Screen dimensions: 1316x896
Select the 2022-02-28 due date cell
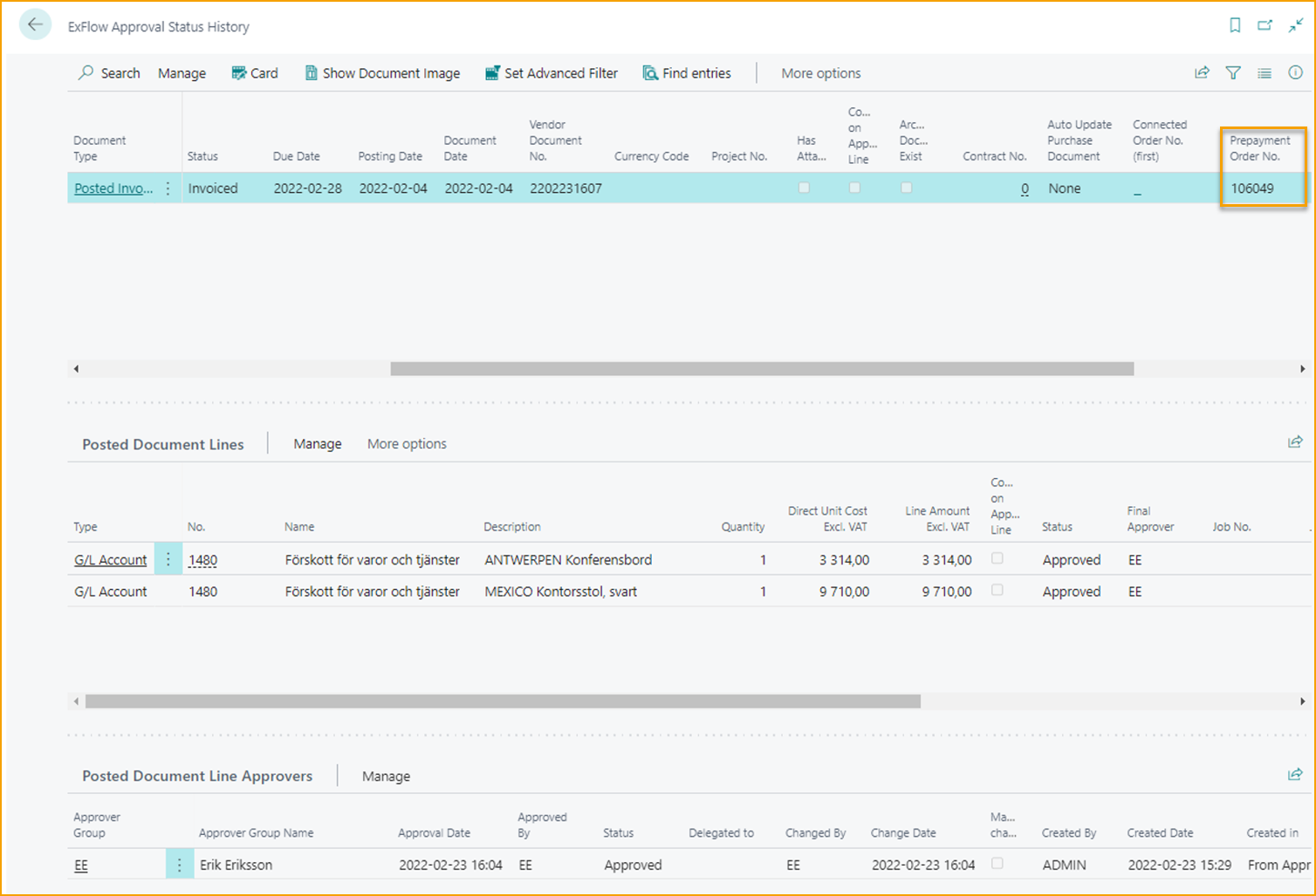[308, 188]
